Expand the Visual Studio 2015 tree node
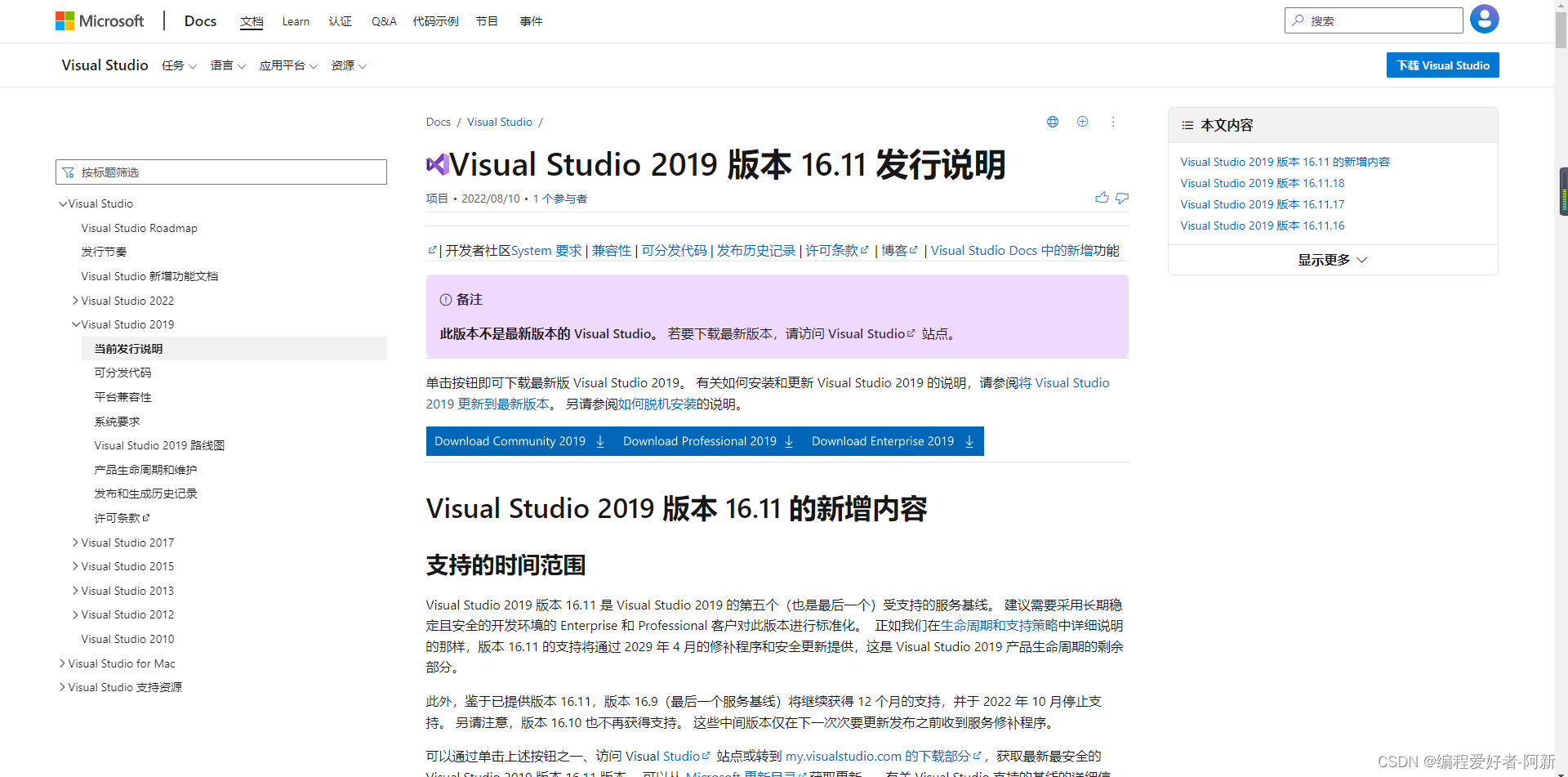This screenshot has width=1568, height=777. (x=76, y=566)
